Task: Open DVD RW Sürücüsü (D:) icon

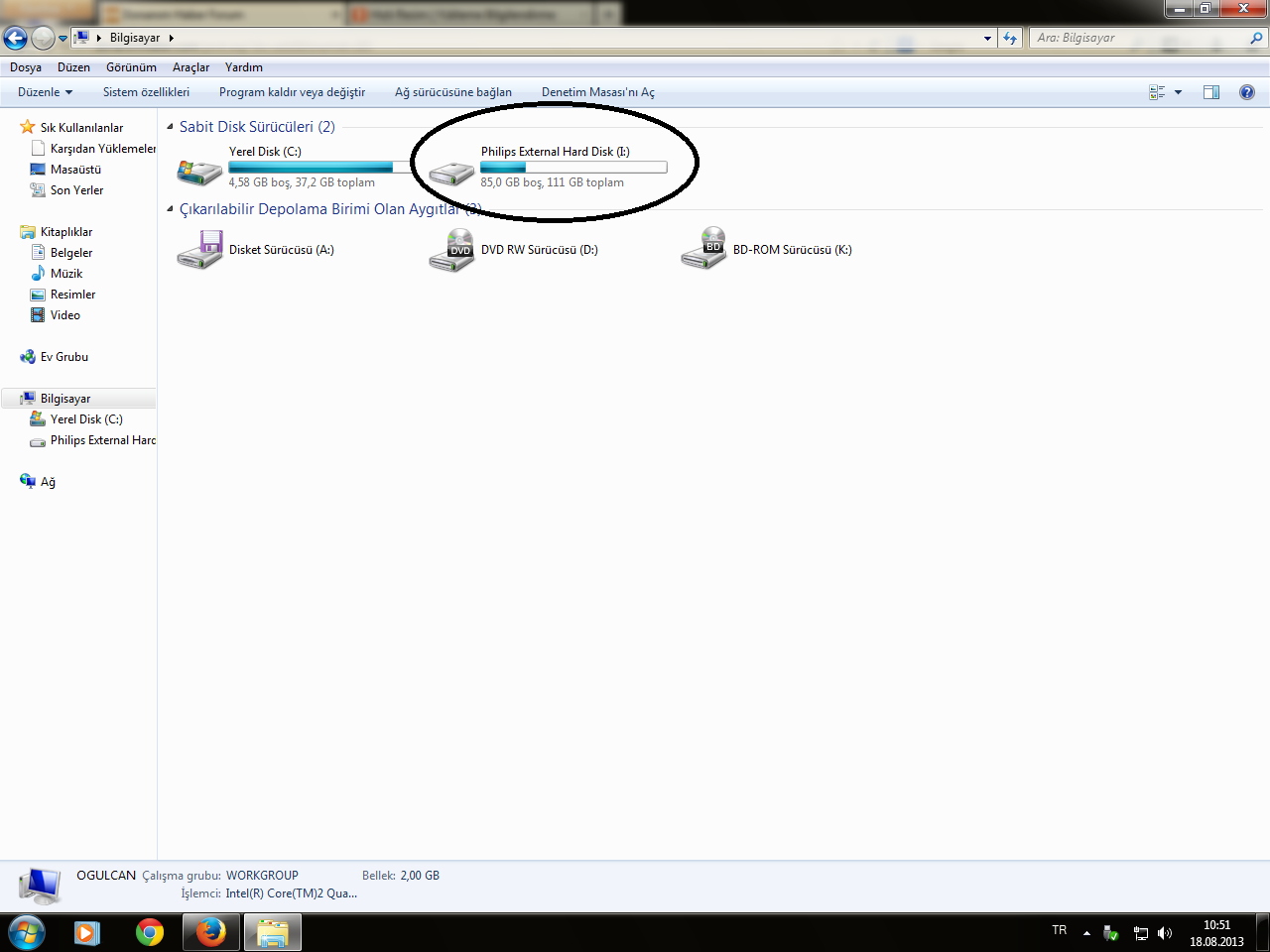Action: [x=451, y=250]
